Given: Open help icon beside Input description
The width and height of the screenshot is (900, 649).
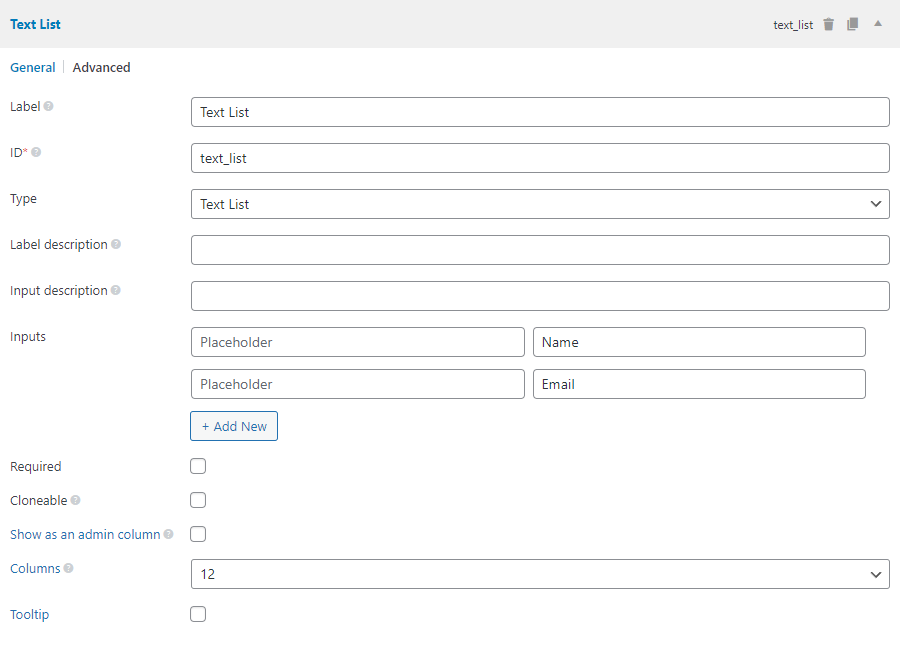Looking at the screenshot, I should [116, 290].
